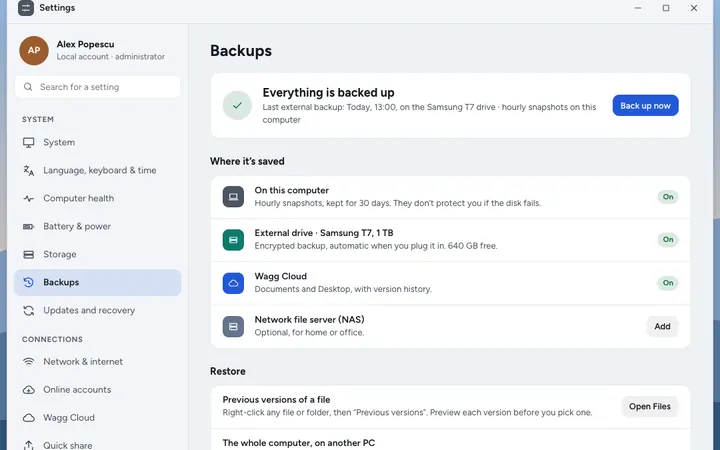
Task: Click the magnifier icon in search box
Action: 28,87
